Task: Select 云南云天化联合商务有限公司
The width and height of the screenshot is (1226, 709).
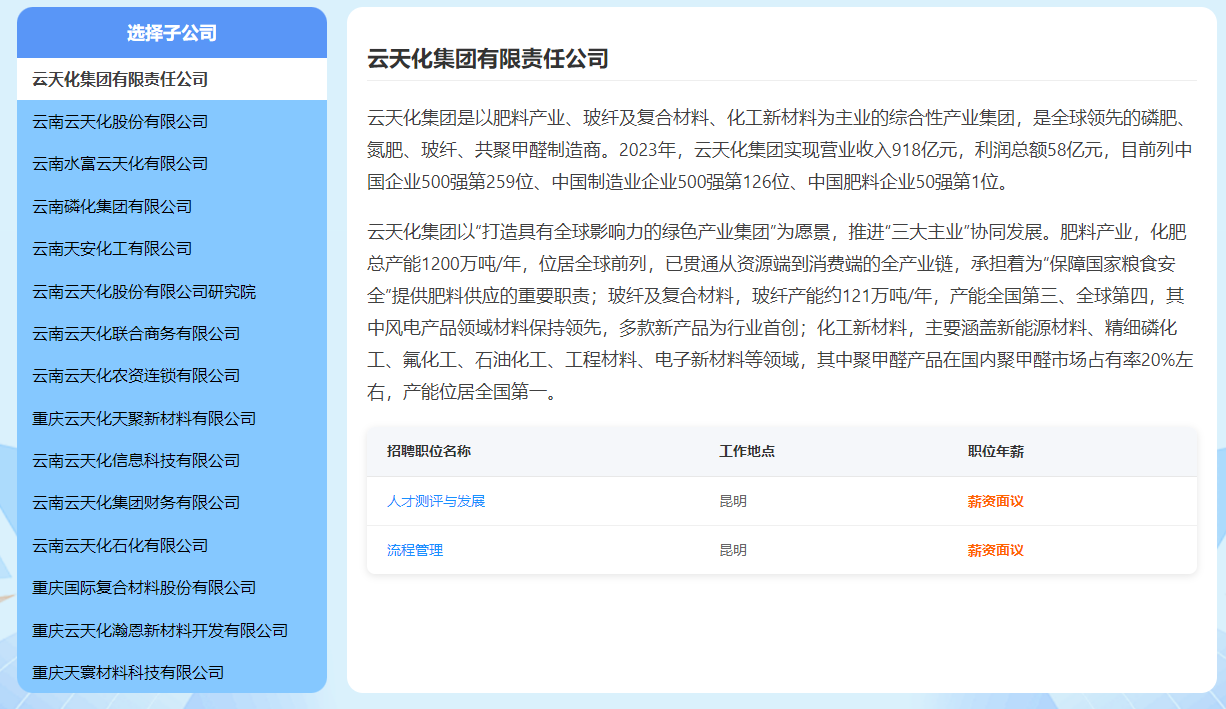Action: pos(136,334)
